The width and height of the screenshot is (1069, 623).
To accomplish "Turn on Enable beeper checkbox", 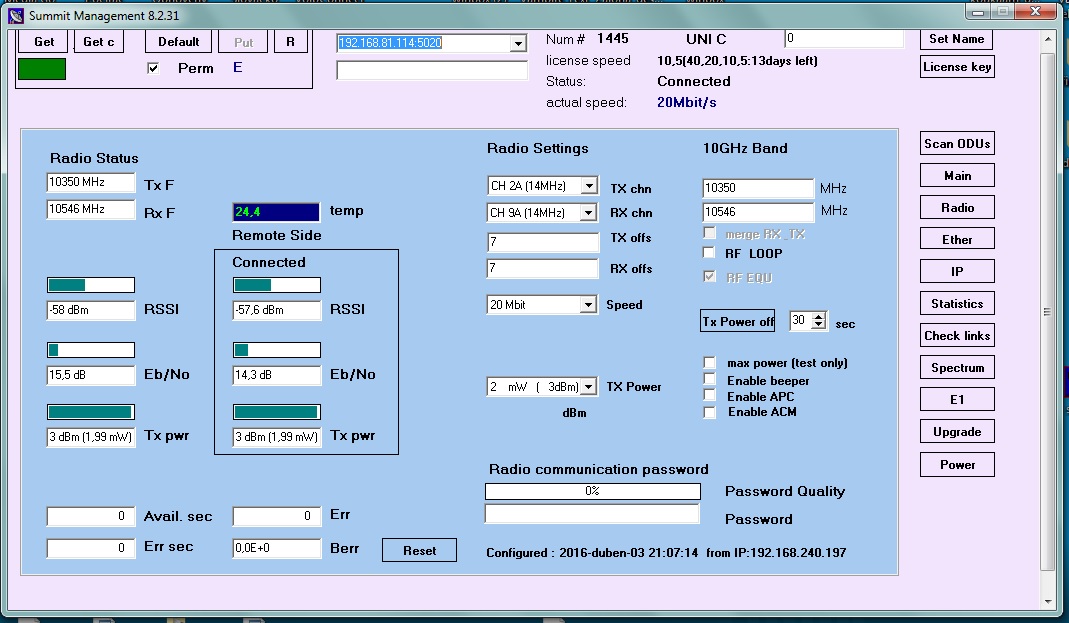I will coord(710,380).
